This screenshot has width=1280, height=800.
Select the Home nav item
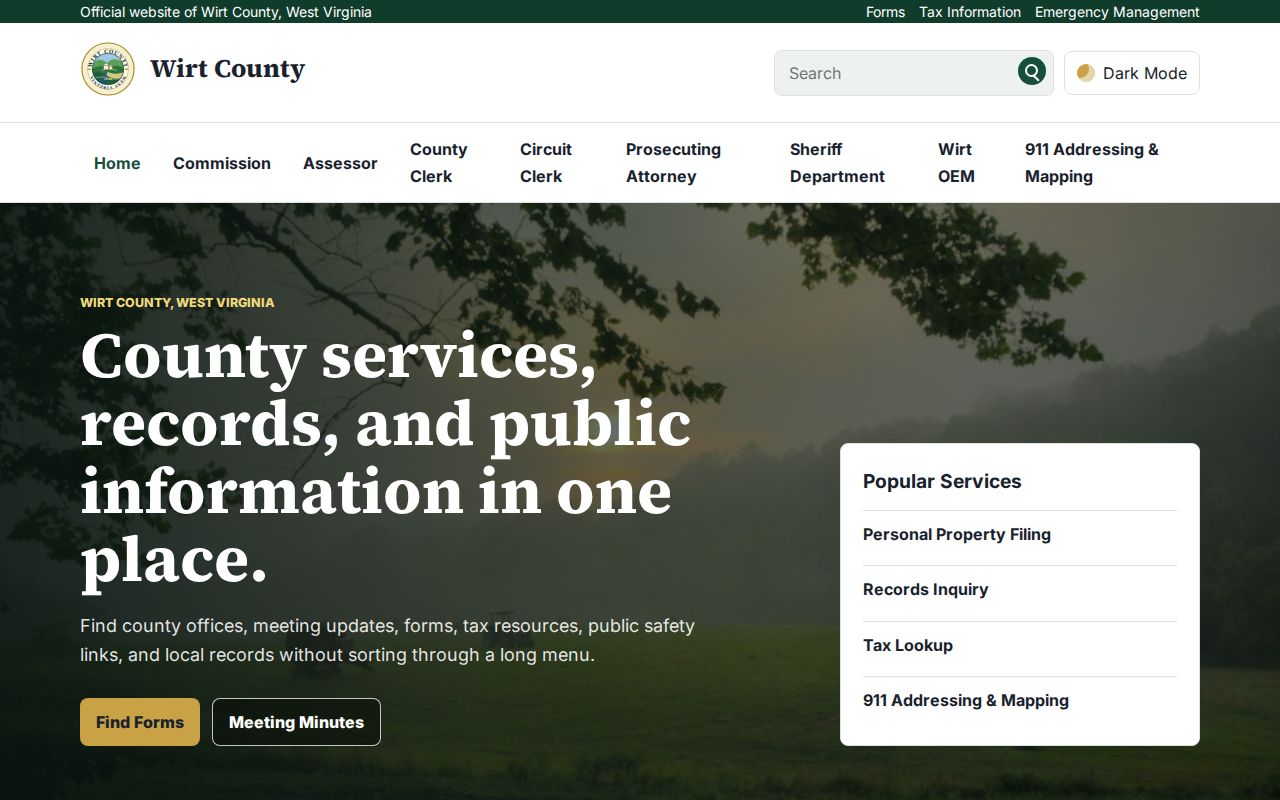tap(117, 163)
